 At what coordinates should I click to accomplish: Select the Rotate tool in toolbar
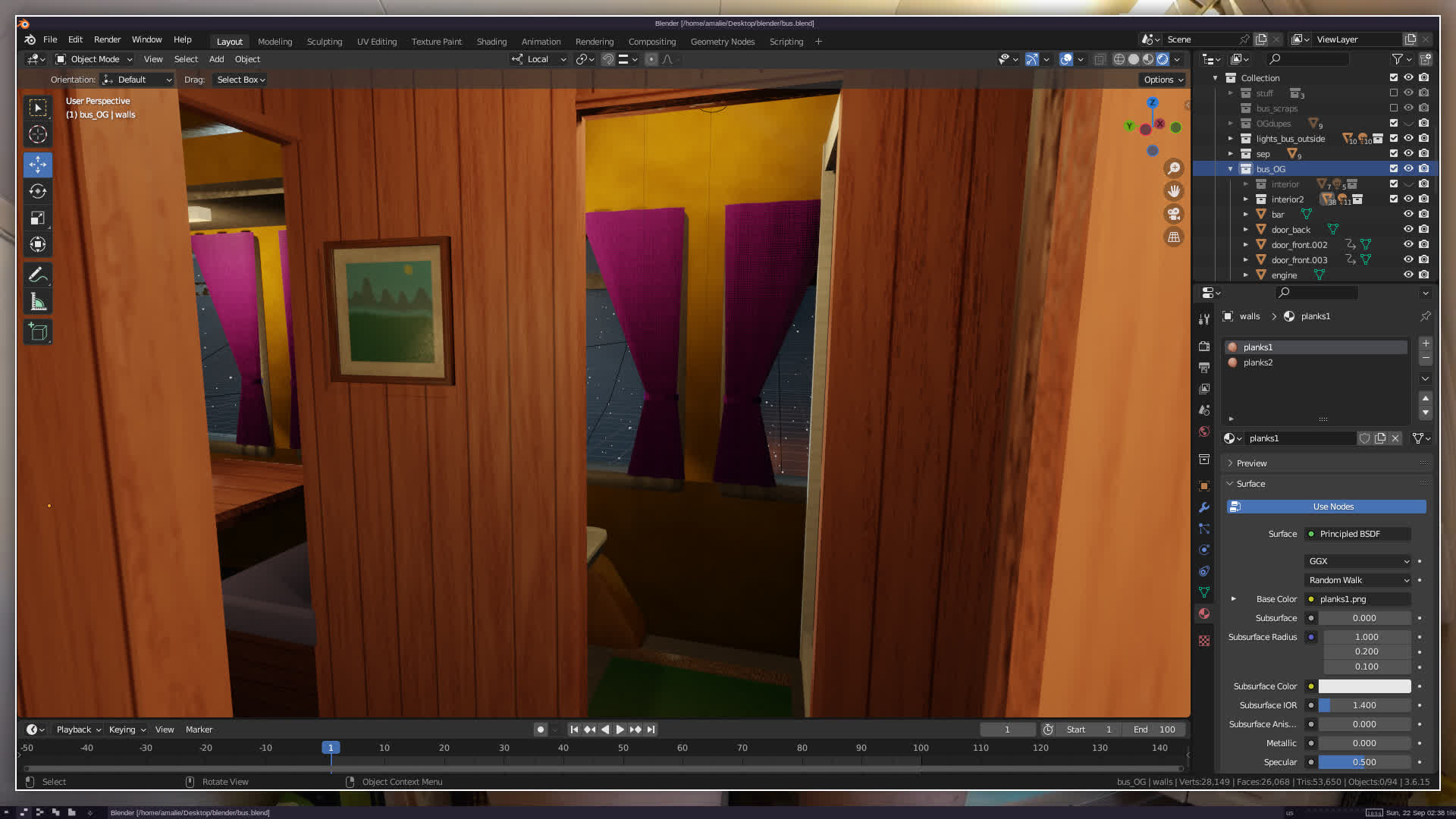[x=38, y=191]
